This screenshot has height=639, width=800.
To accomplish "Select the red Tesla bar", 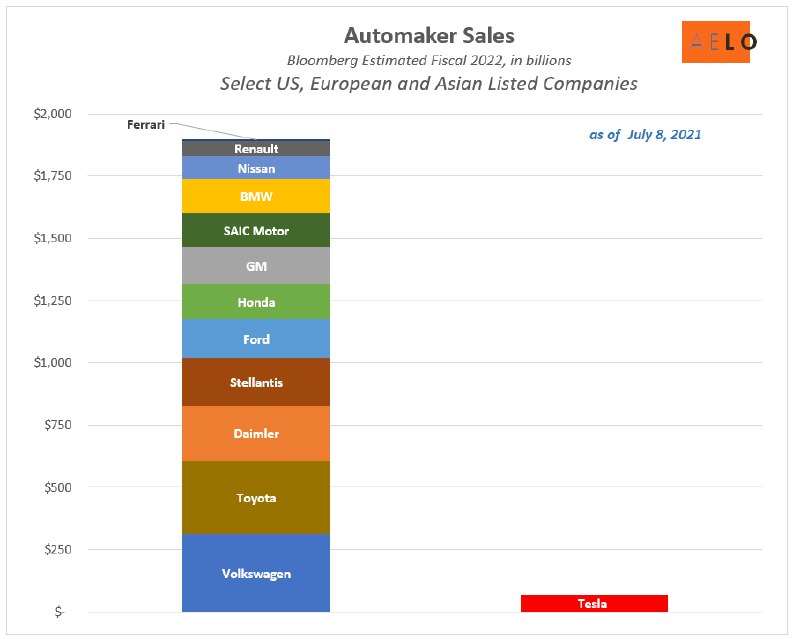I will [x=594, y=603].
